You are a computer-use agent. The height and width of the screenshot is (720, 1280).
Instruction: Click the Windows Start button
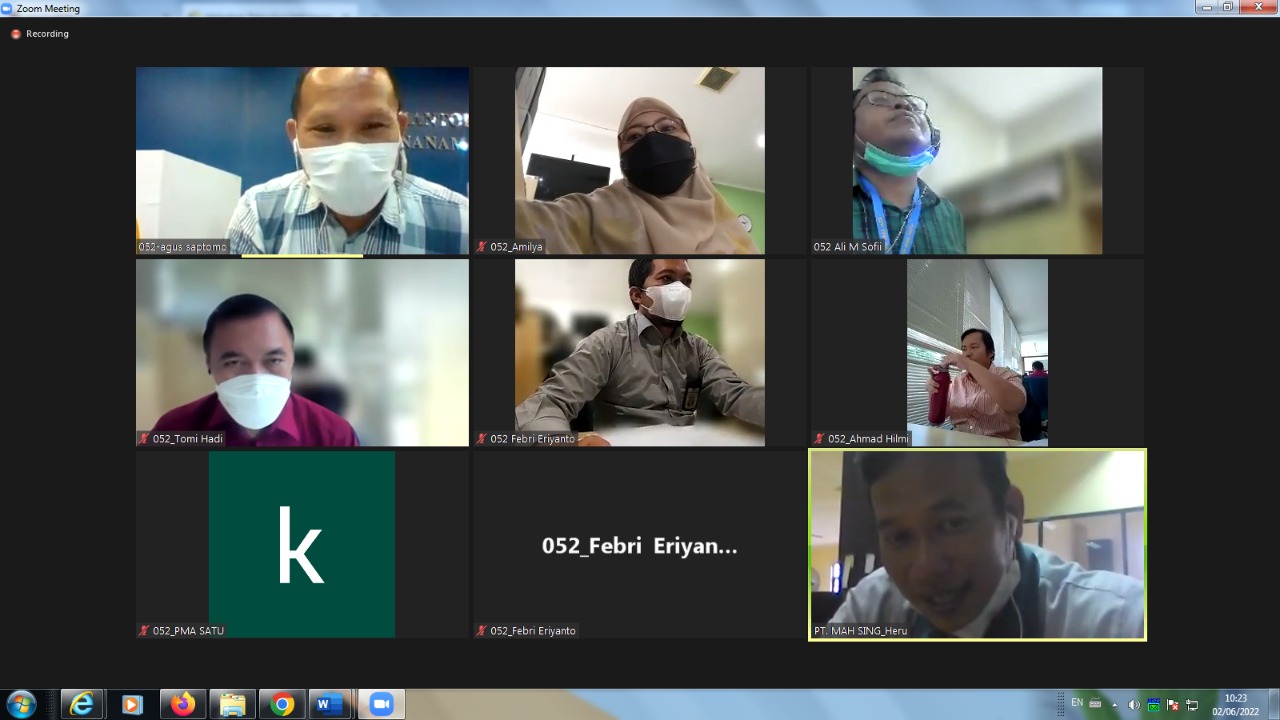point(21,704)
